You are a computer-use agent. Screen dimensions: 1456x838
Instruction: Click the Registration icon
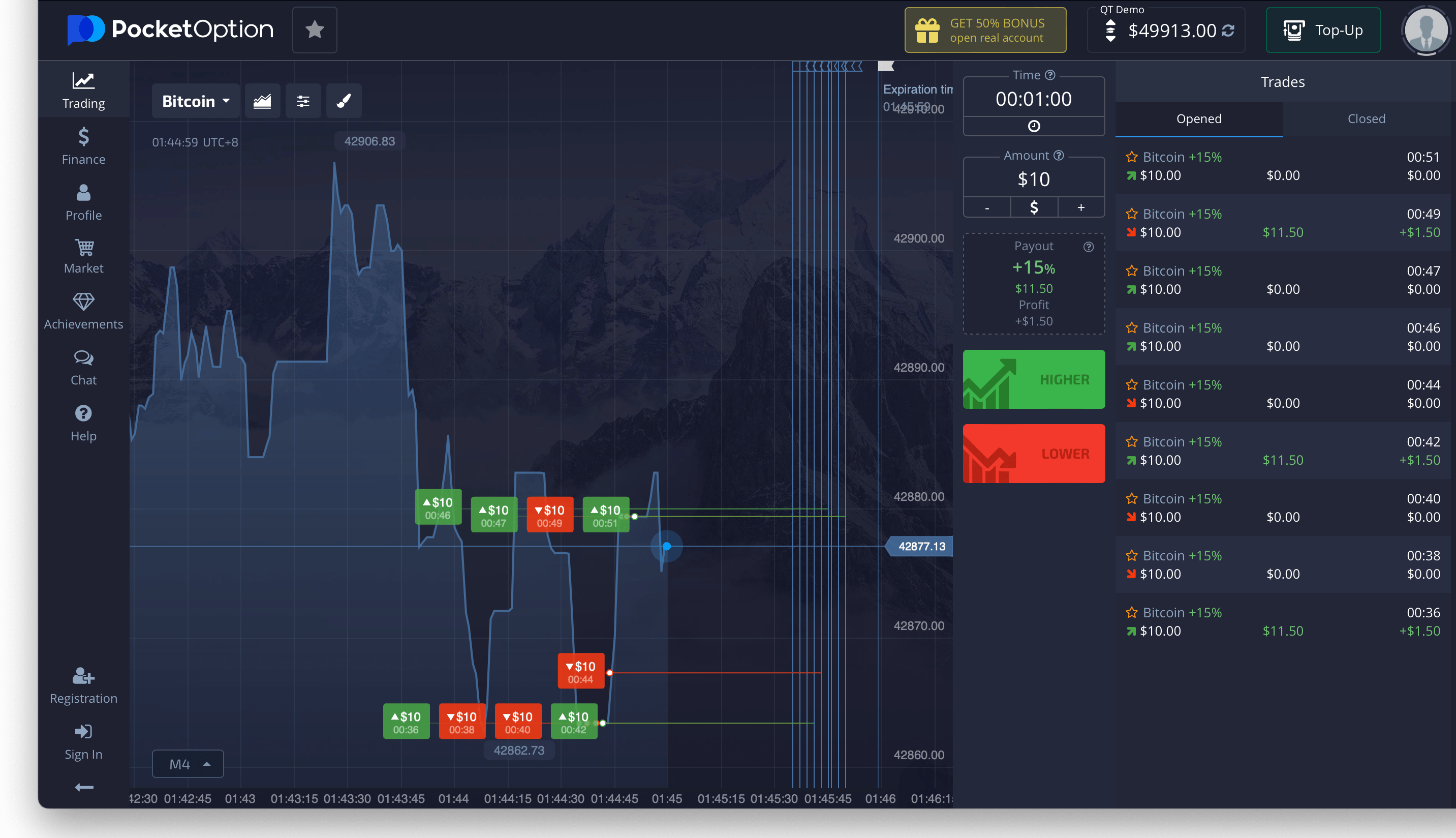click(83, 676)
